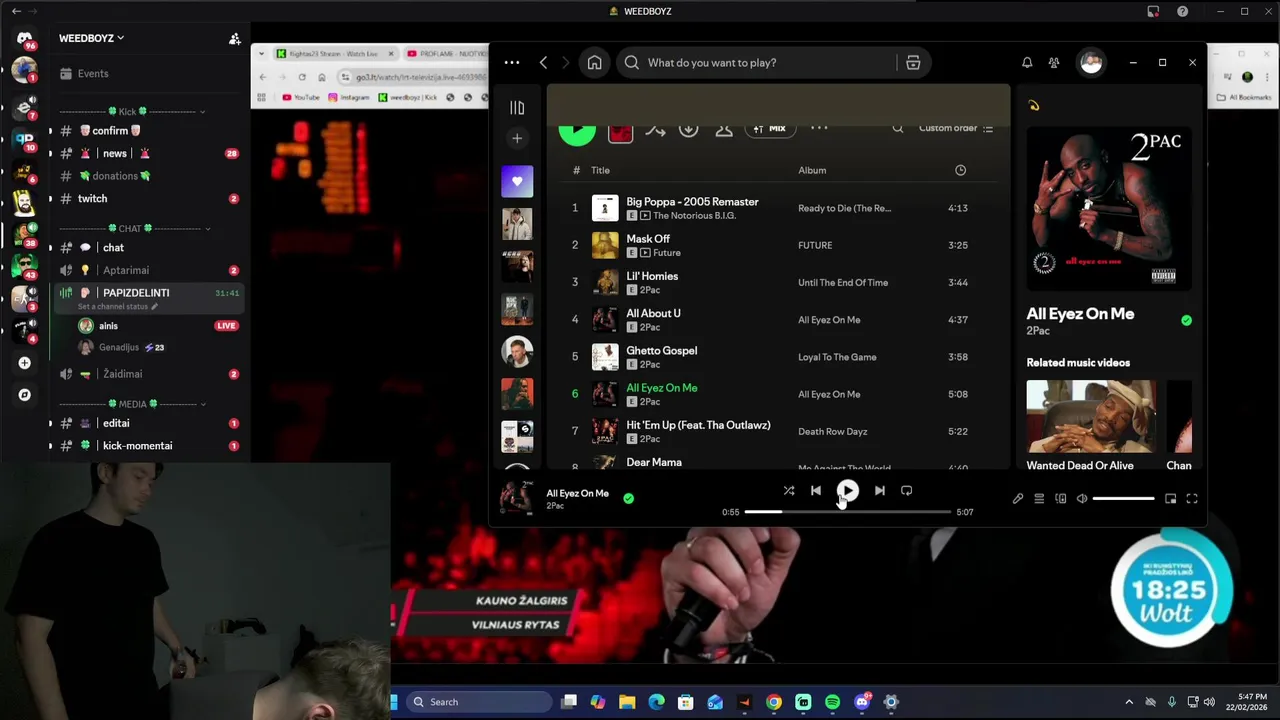Toggle smart shuffle next to playlist cover

click(655, 129)
